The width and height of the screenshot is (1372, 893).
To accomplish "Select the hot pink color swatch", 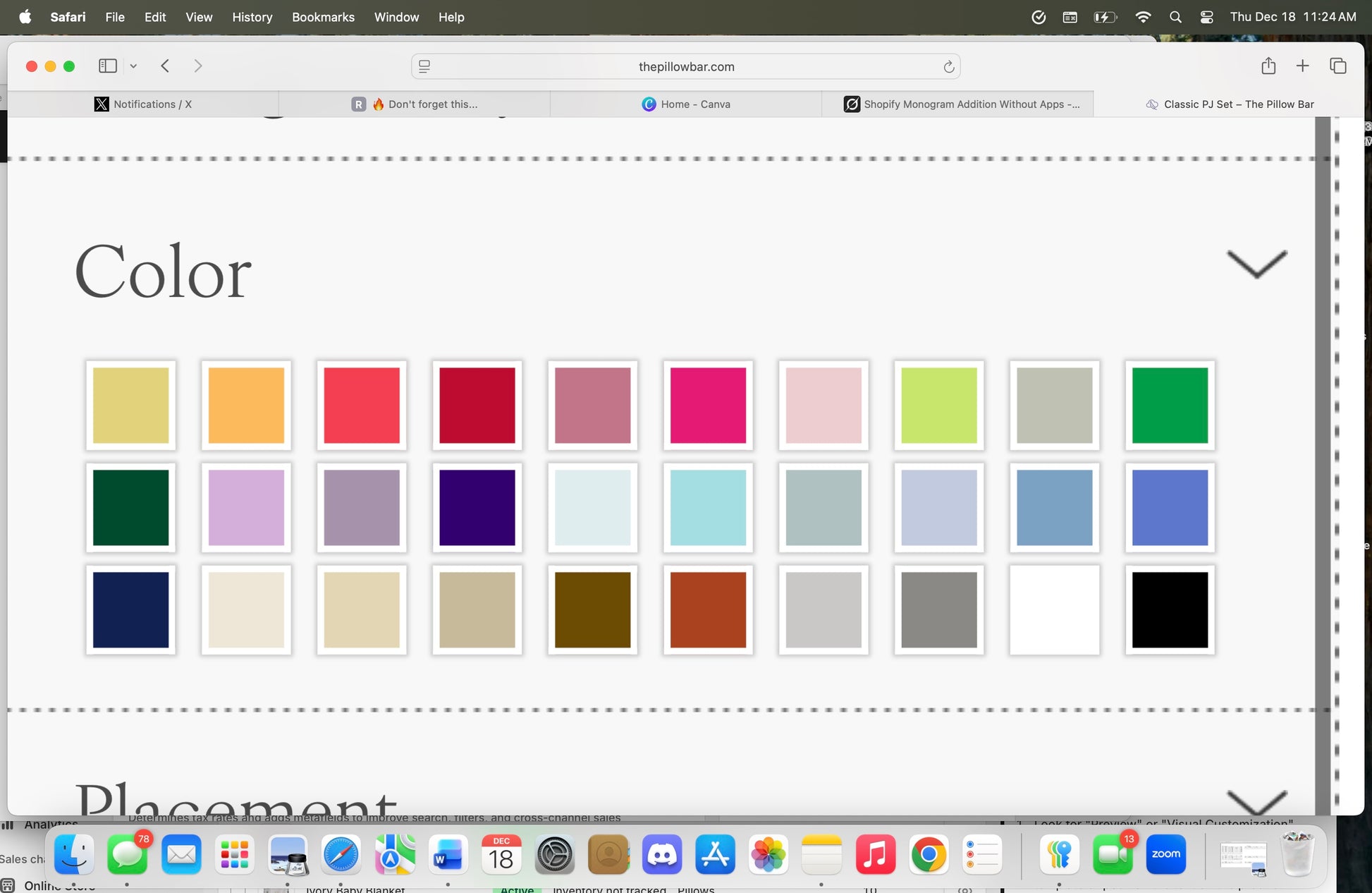I will [708, 406].
